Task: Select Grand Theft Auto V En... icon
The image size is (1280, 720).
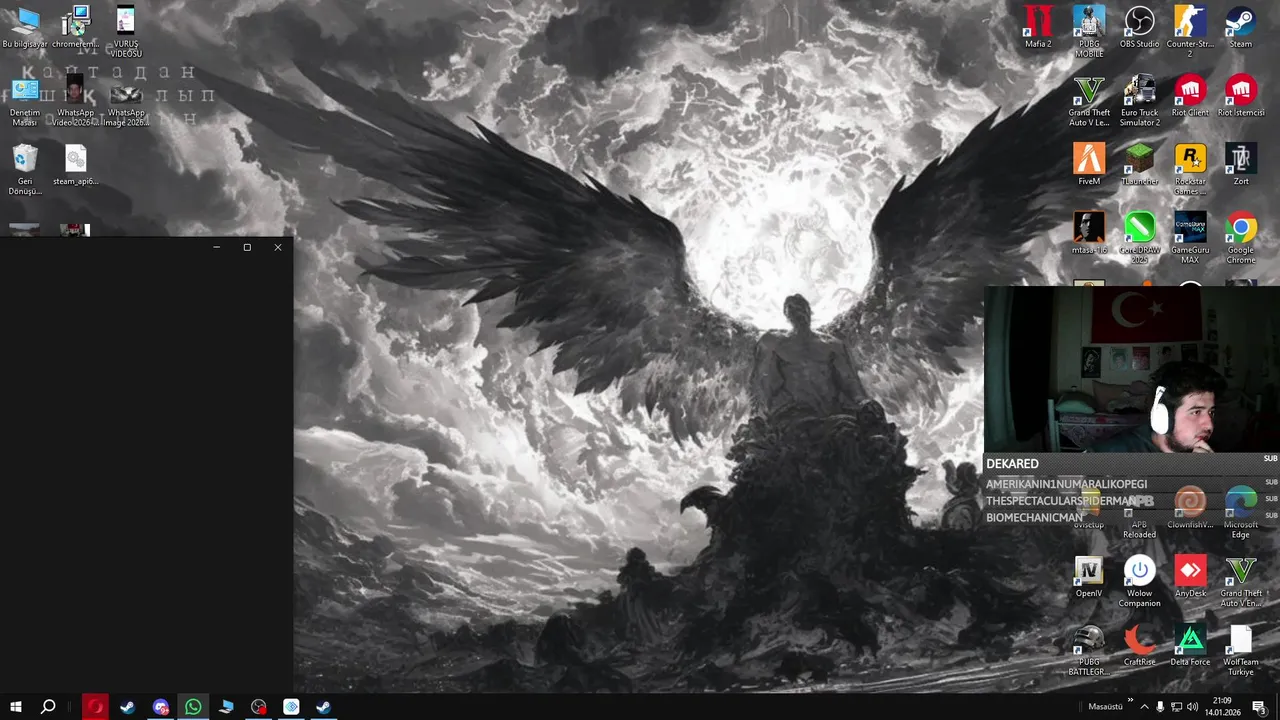Action: pos(1241,582)
